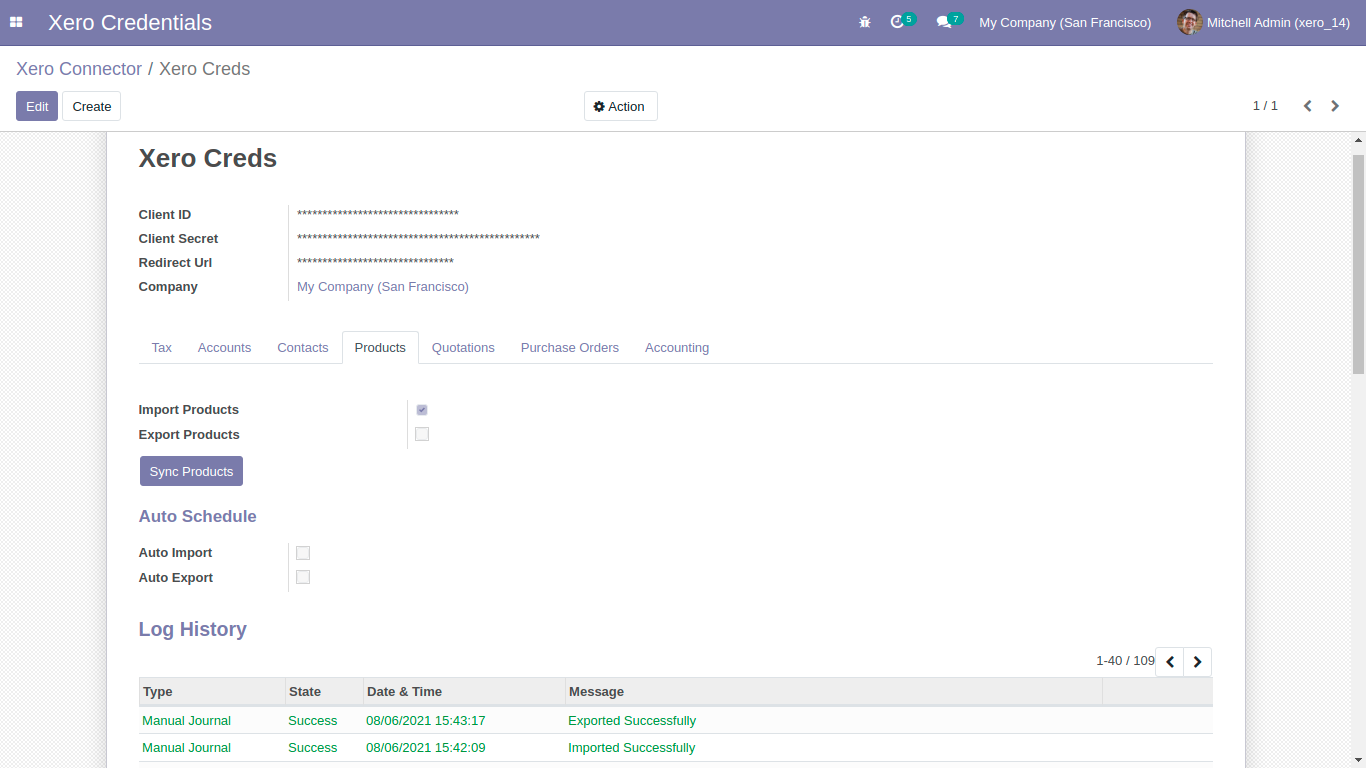Click the 1-40 / 109 log pager

click(1125, 661)
